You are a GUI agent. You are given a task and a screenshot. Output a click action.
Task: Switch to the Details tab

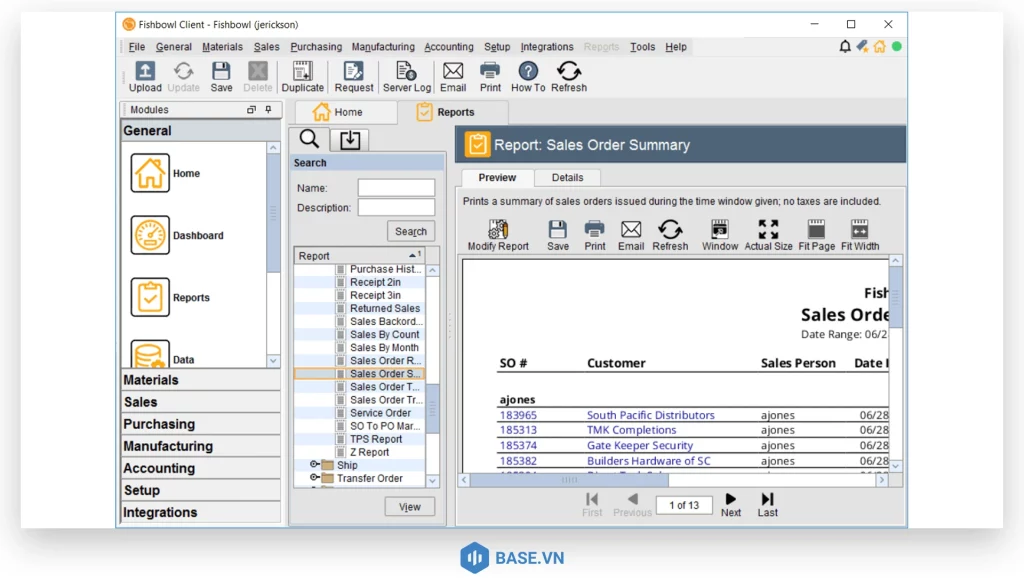coord(567,178)
